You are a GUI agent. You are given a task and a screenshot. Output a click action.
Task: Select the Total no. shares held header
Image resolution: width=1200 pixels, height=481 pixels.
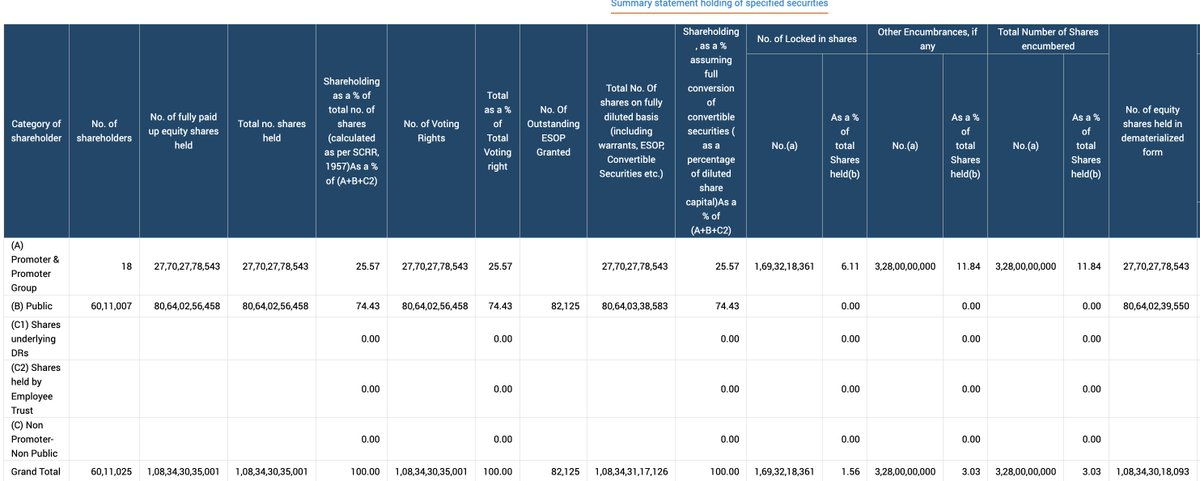click(x=272, y=131)
